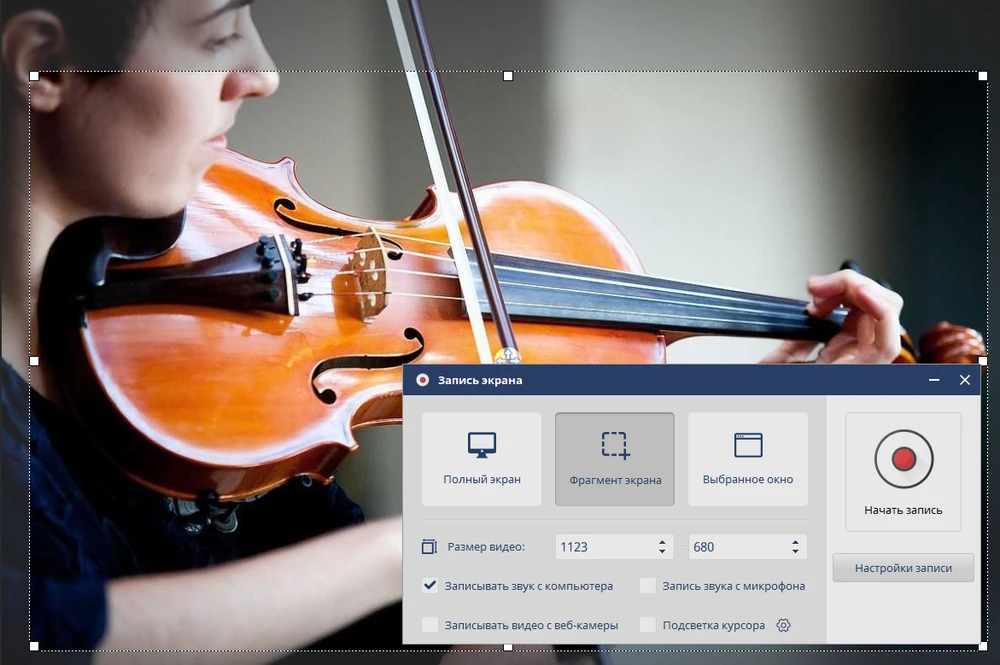Screen dimensions: 1000x665
Task: Click the video height spinner arrows
Action: 795,547
